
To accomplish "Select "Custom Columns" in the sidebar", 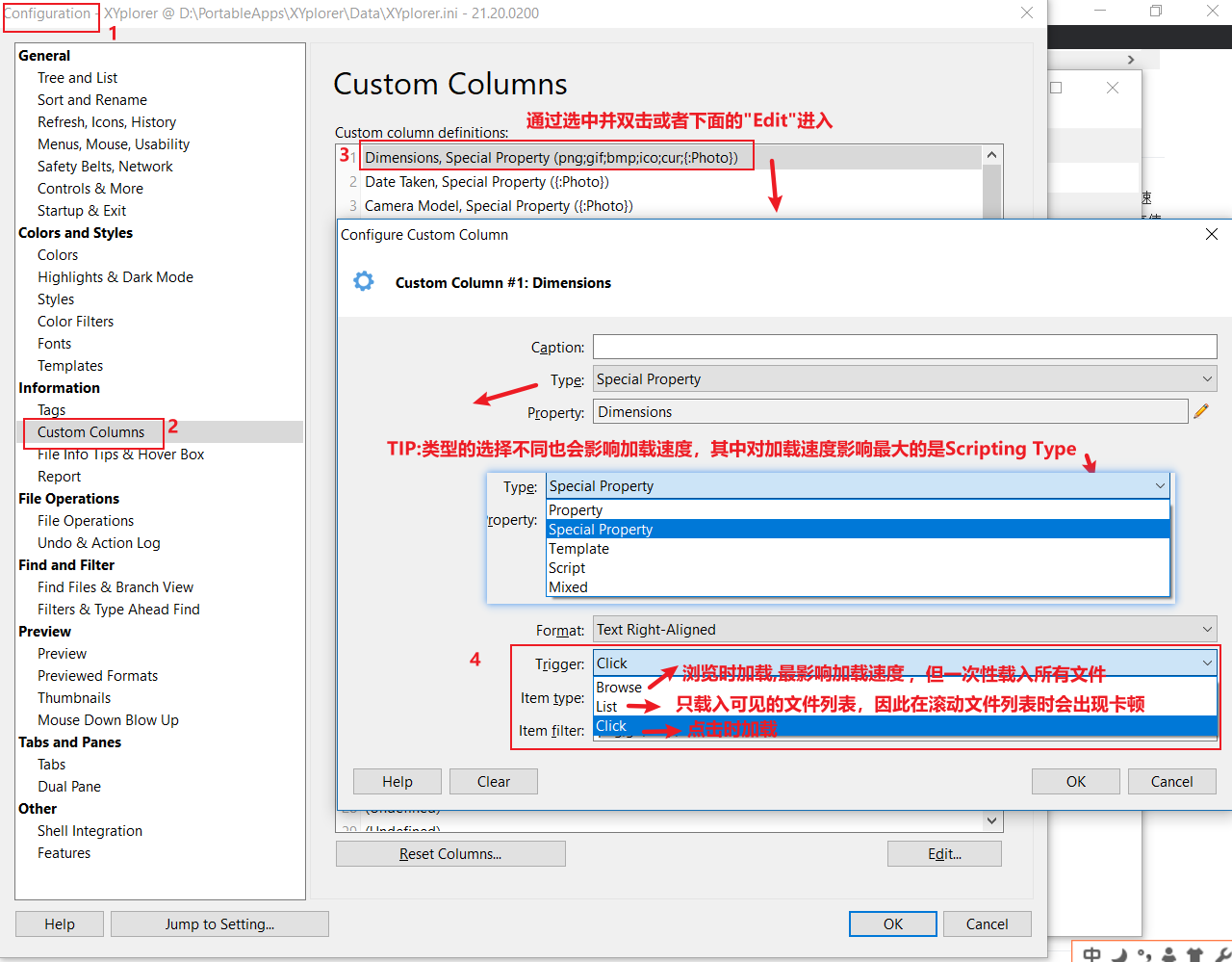I will [92, 431].
